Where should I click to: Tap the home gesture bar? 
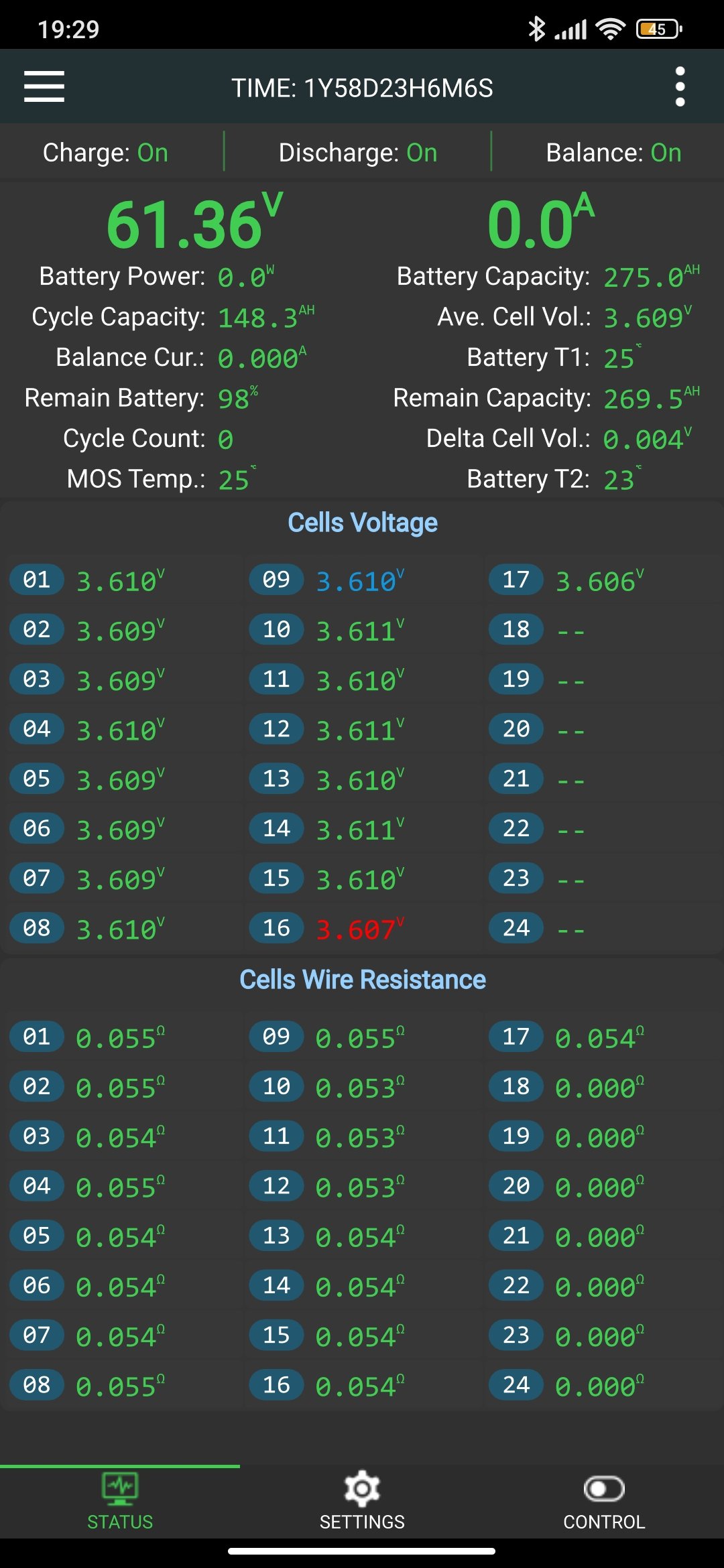point(362,1551)
